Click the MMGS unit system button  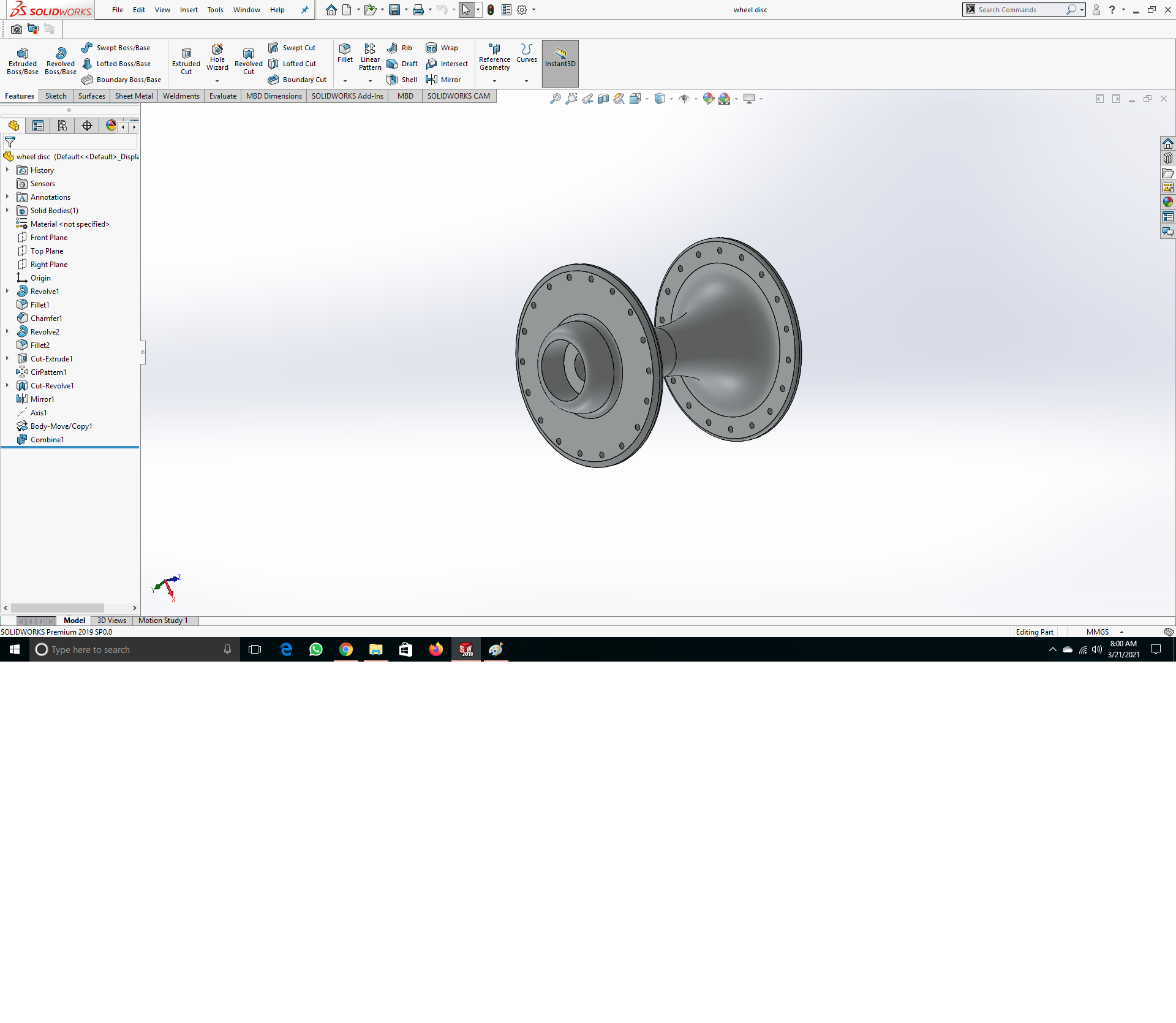click(1097, 632)
